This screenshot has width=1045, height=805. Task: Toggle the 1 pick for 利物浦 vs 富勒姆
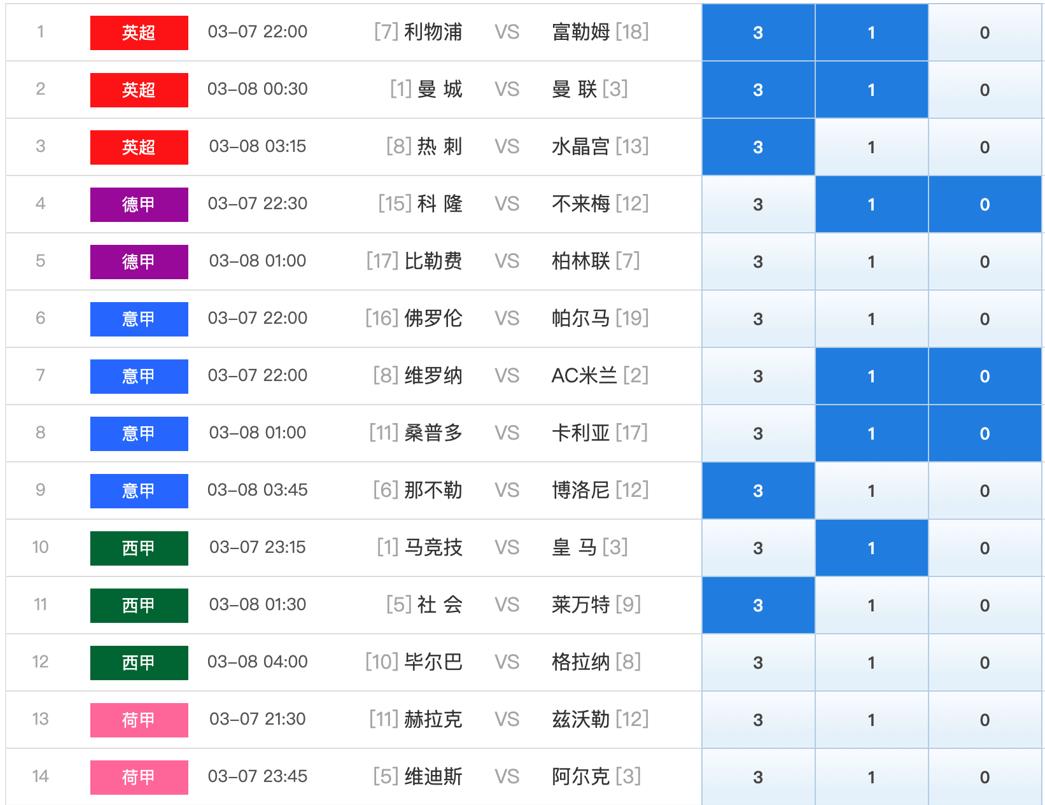coord(871,32)
